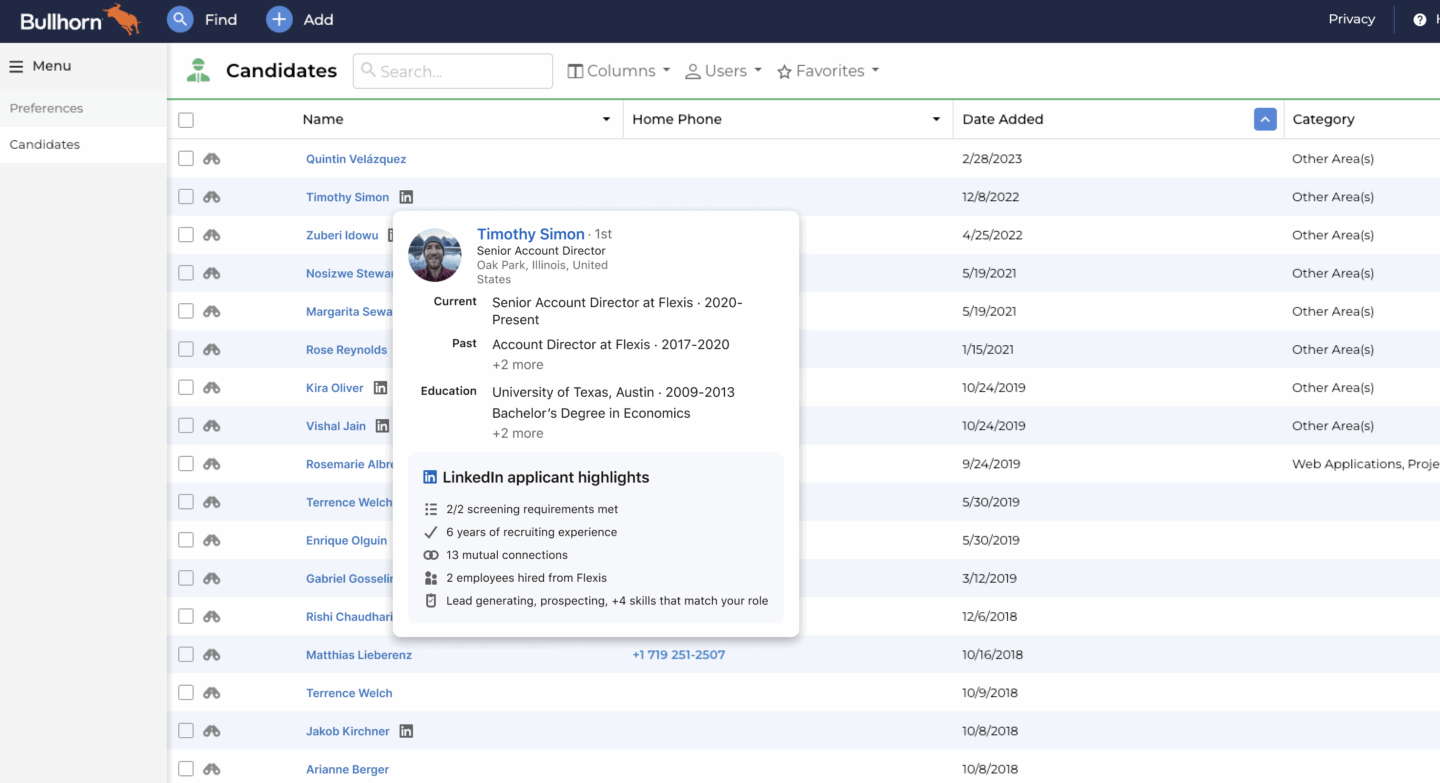
Task: Click LinkedIn icon beside Jakob Kirchner
Action: [x=406, y=731]
